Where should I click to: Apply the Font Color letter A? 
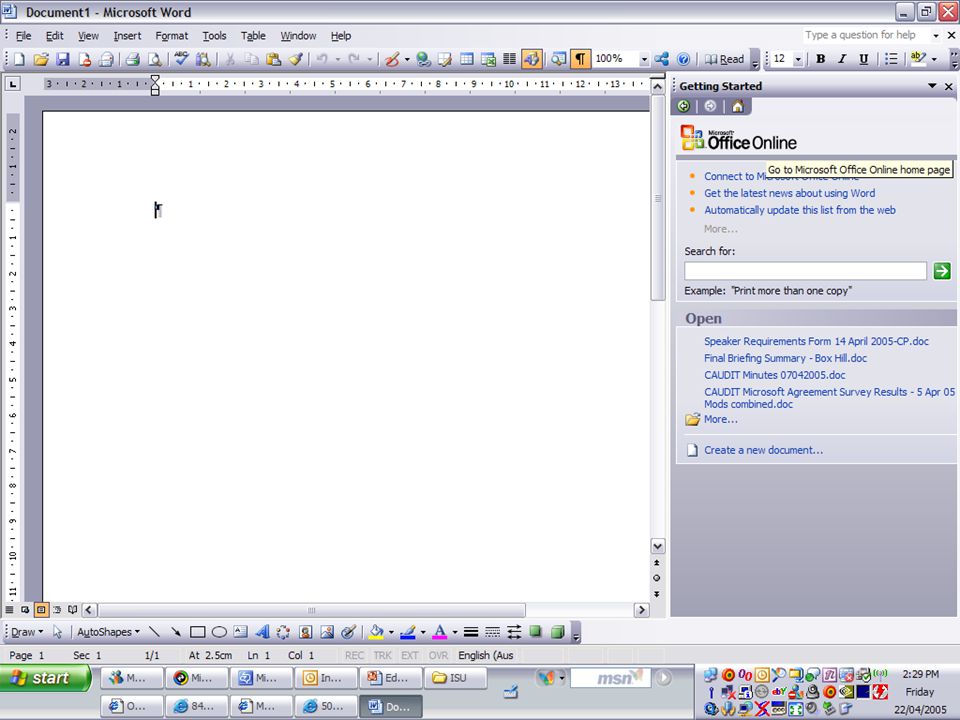click(440, 632)
